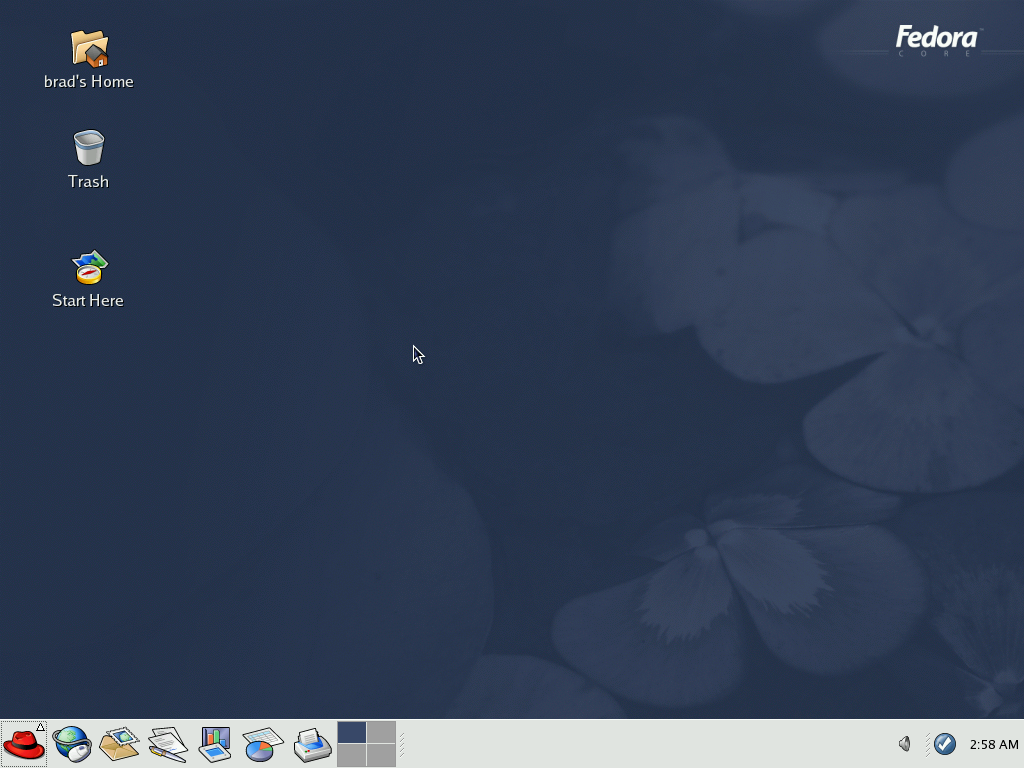Open the email client envelope icon

[120, 744]
